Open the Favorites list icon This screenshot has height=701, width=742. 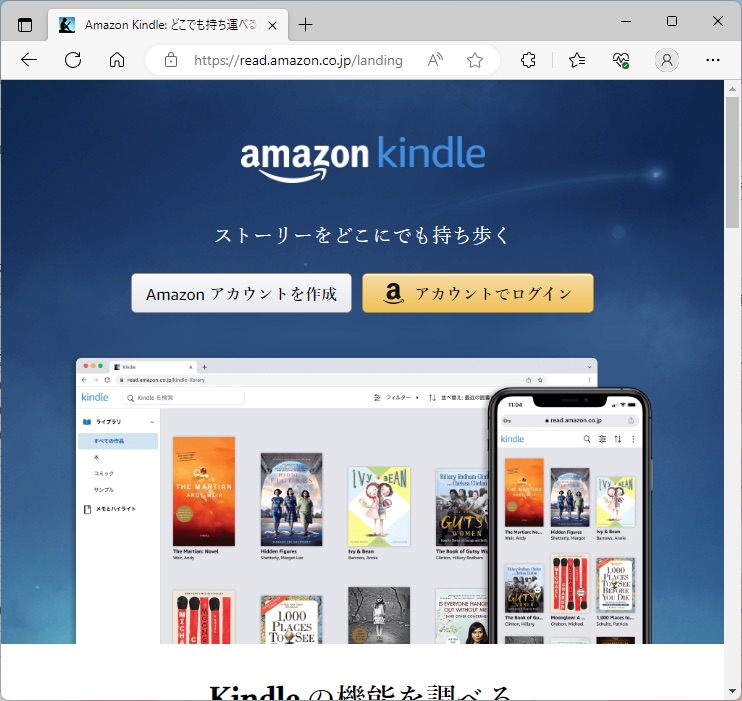(577, 60)
